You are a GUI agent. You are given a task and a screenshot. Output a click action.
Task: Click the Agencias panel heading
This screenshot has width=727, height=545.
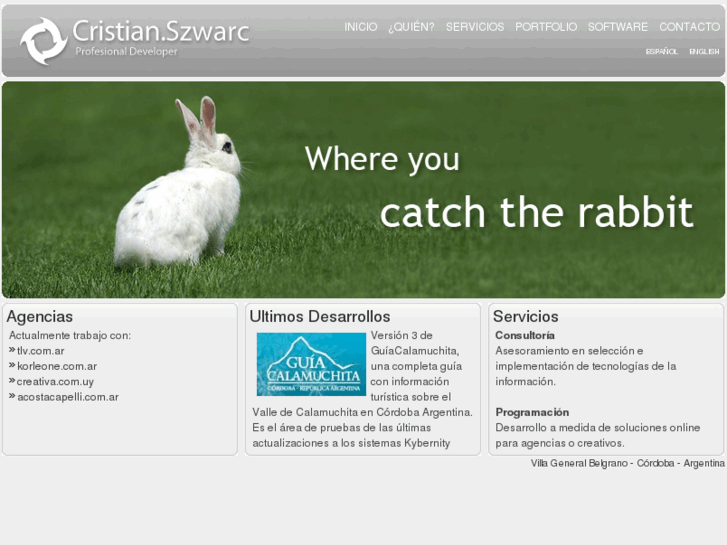(40, 317)
